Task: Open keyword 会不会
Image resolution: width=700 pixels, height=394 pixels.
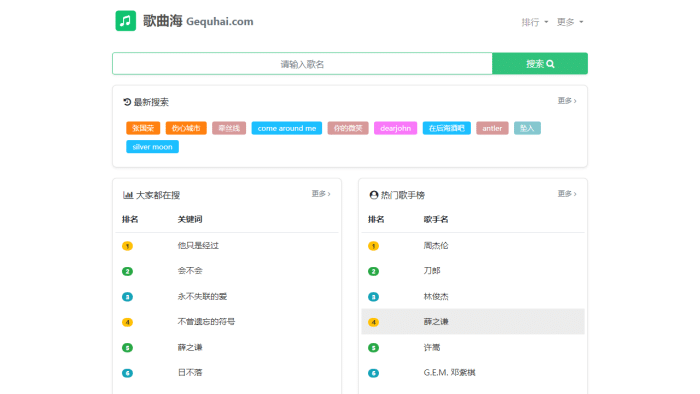Action: pos(190,271)
